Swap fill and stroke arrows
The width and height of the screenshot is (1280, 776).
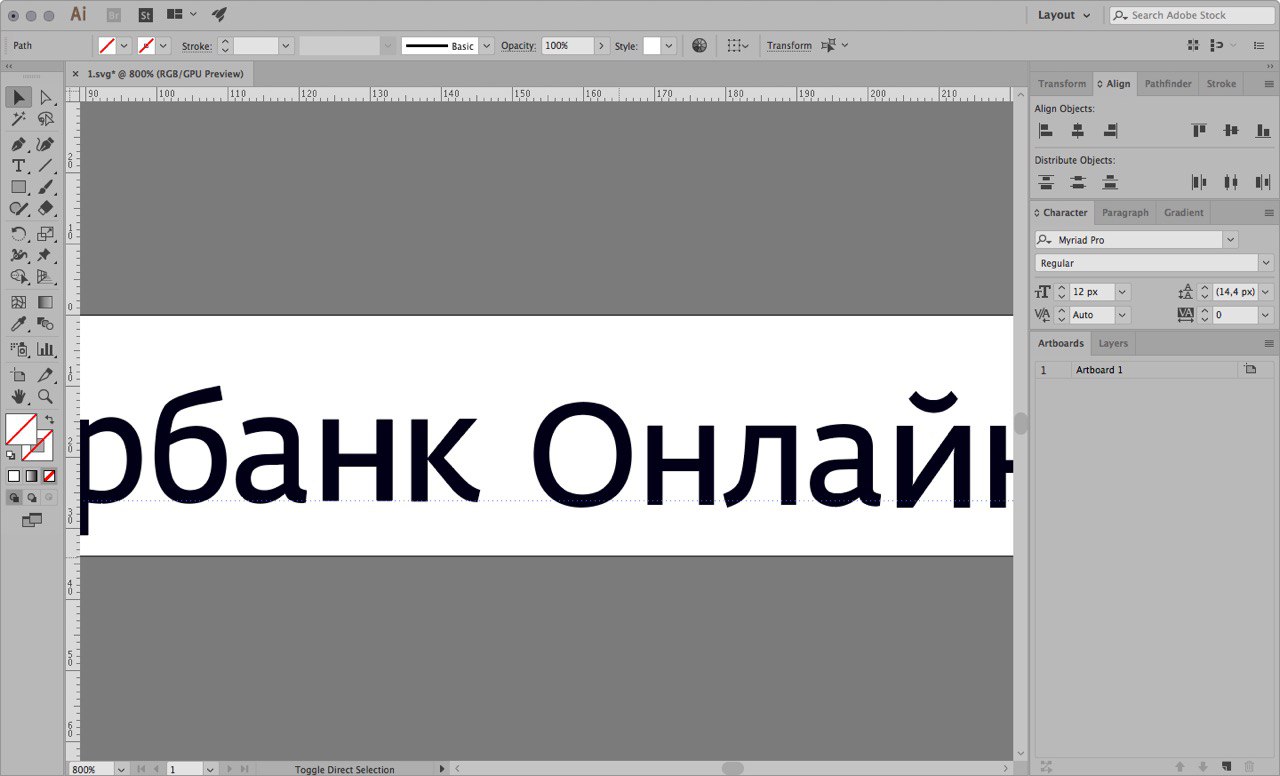click(50, 419)
